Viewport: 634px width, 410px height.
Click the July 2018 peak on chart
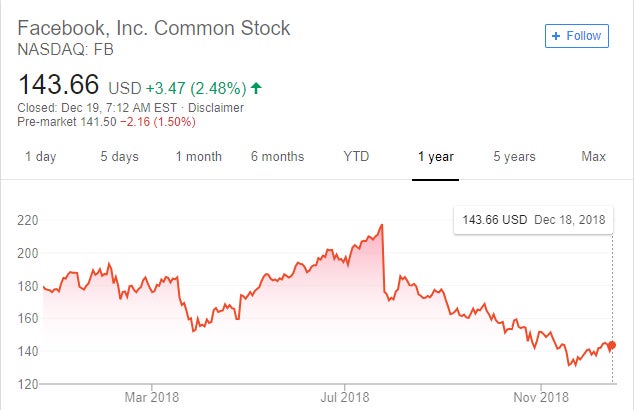point(382,225)
